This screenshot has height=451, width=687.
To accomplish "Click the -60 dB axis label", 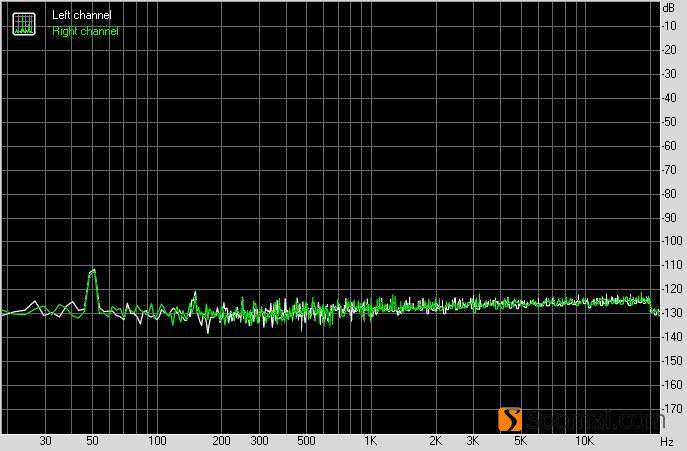I will click(670, 146).
